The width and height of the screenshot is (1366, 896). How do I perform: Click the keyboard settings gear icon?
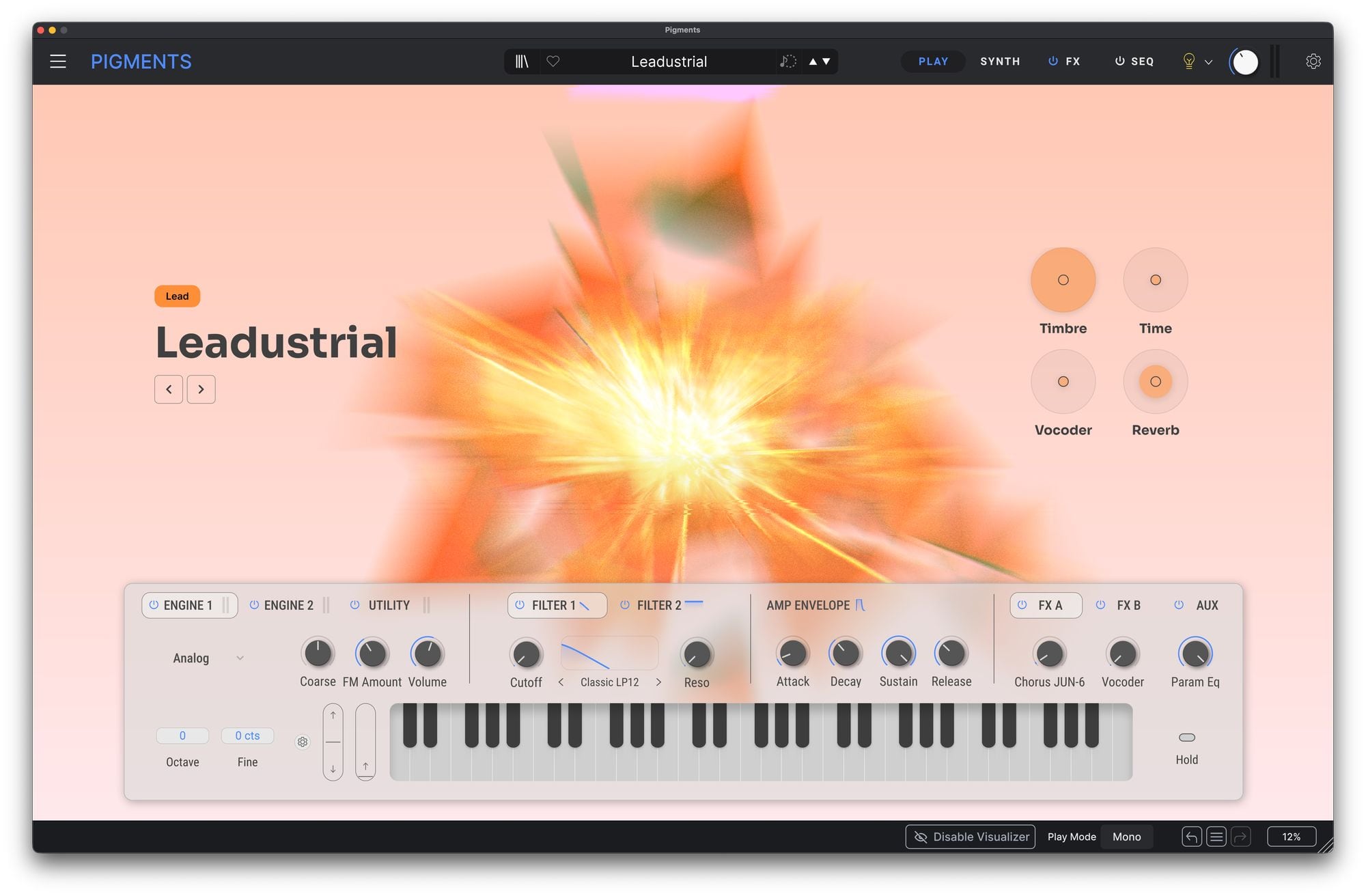click(x=303, y=742)
